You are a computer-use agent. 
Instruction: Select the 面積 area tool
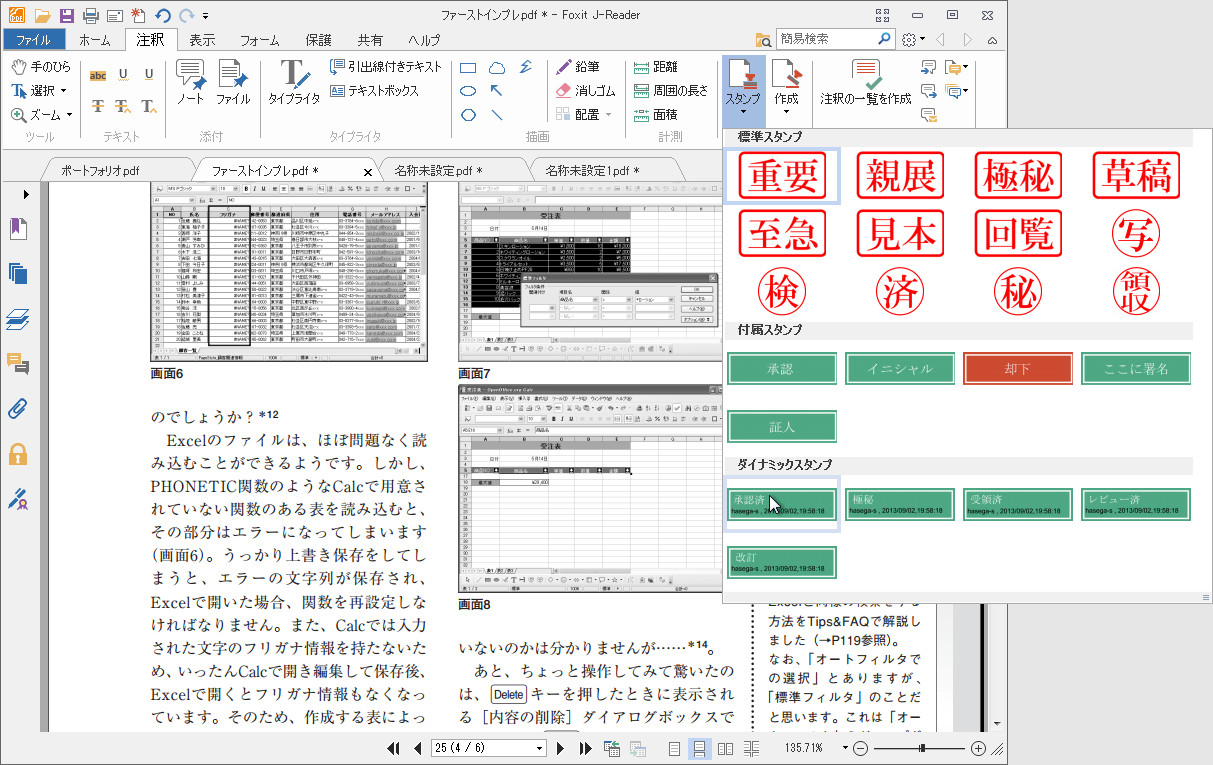click(655, 115)
